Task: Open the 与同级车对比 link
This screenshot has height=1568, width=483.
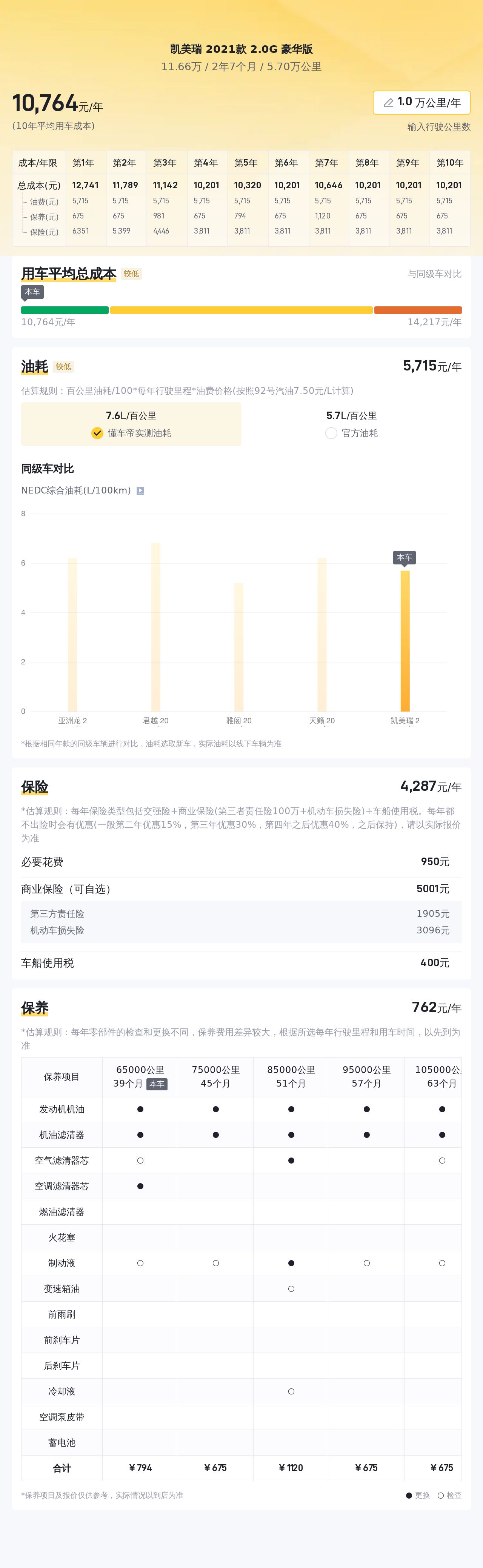Action: click(x=434, y=274)
